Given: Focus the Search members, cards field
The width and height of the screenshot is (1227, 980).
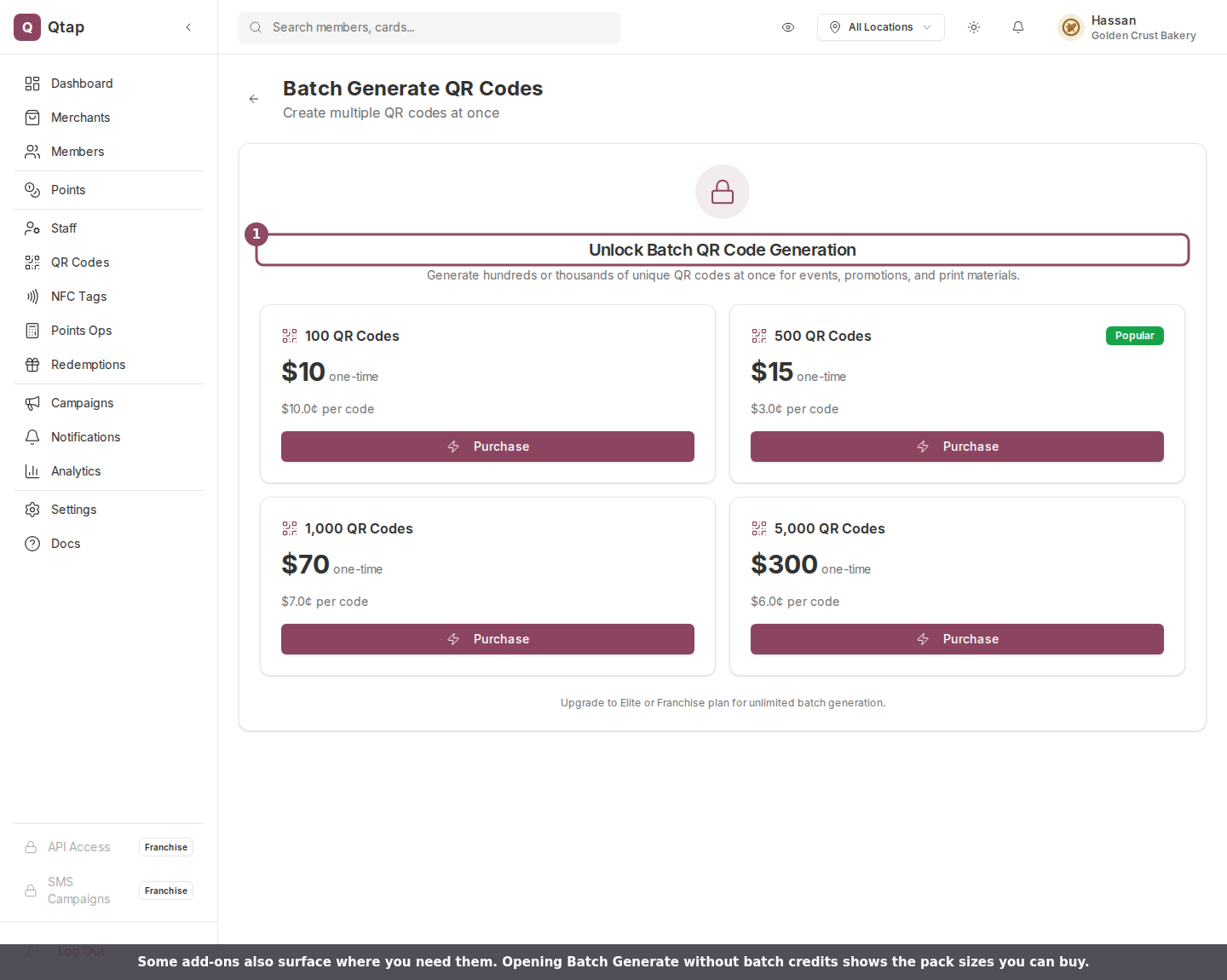Looking at the screenshot, I should (429, 27).
